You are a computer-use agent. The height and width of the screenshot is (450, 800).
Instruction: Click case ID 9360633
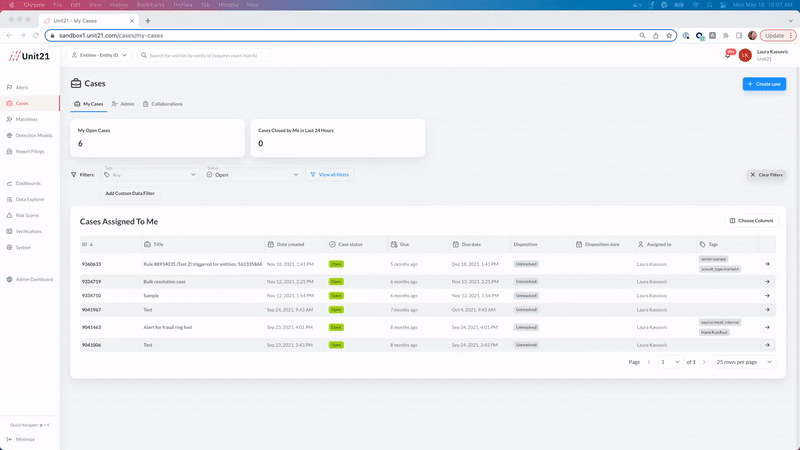pyautogui.click(x=91, y=264)
